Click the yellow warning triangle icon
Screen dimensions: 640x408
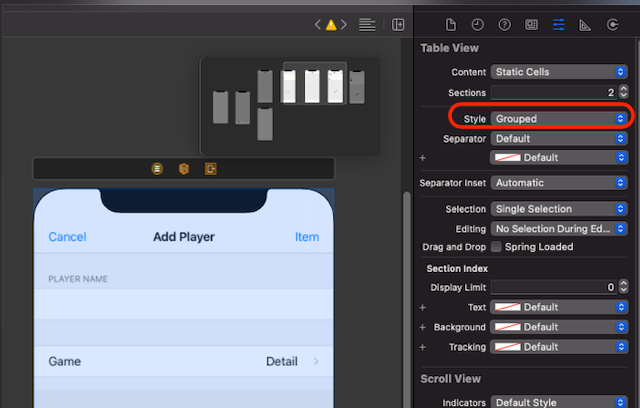[331, 25]
